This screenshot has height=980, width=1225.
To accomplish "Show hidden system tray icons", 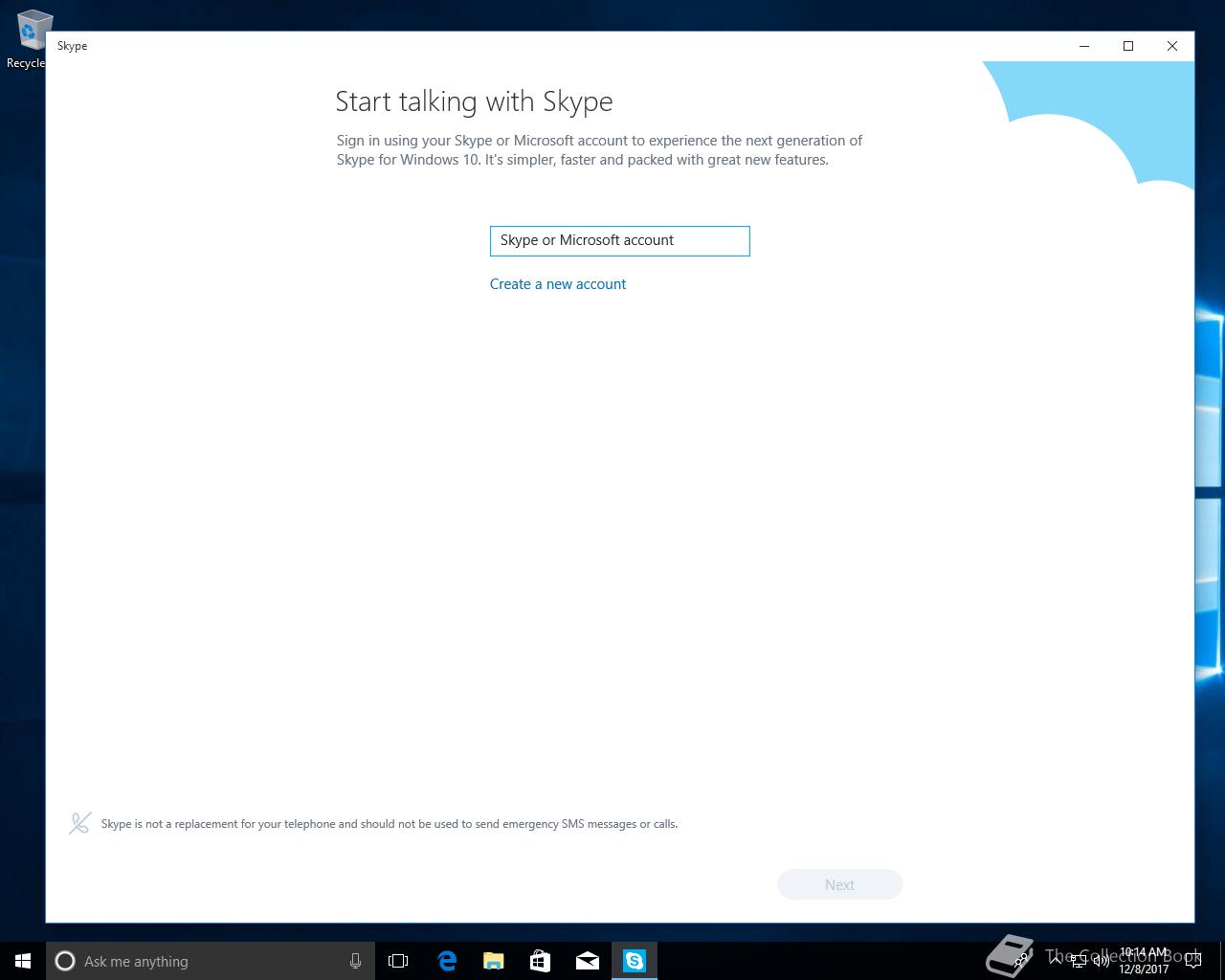I will (1056, 961).
